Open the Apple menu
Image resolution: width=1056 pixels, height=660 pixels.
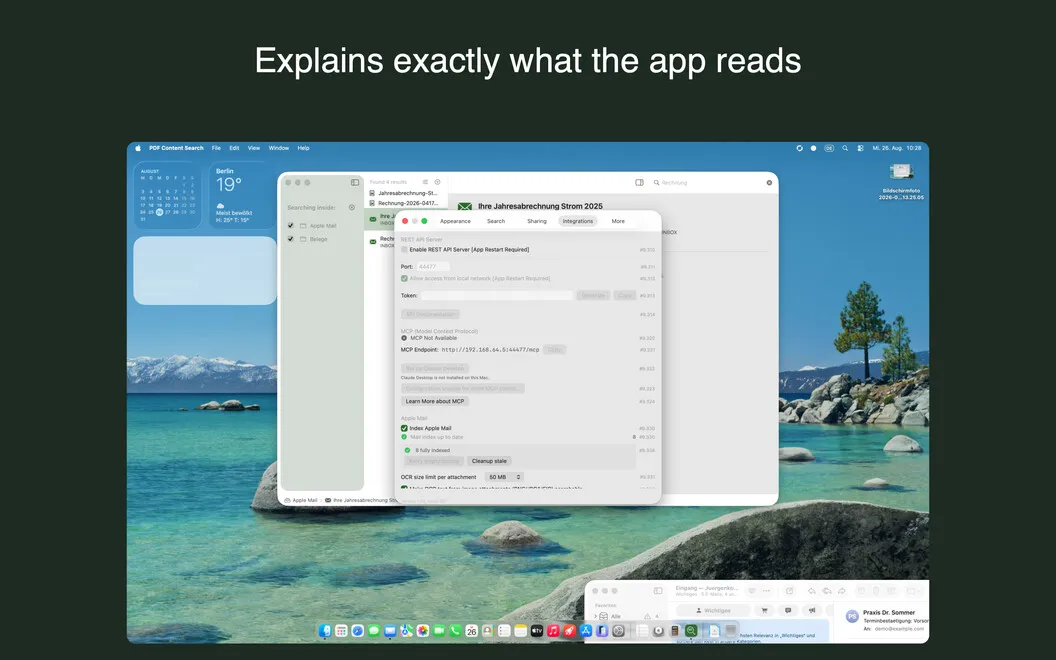(x=138, y=148)
